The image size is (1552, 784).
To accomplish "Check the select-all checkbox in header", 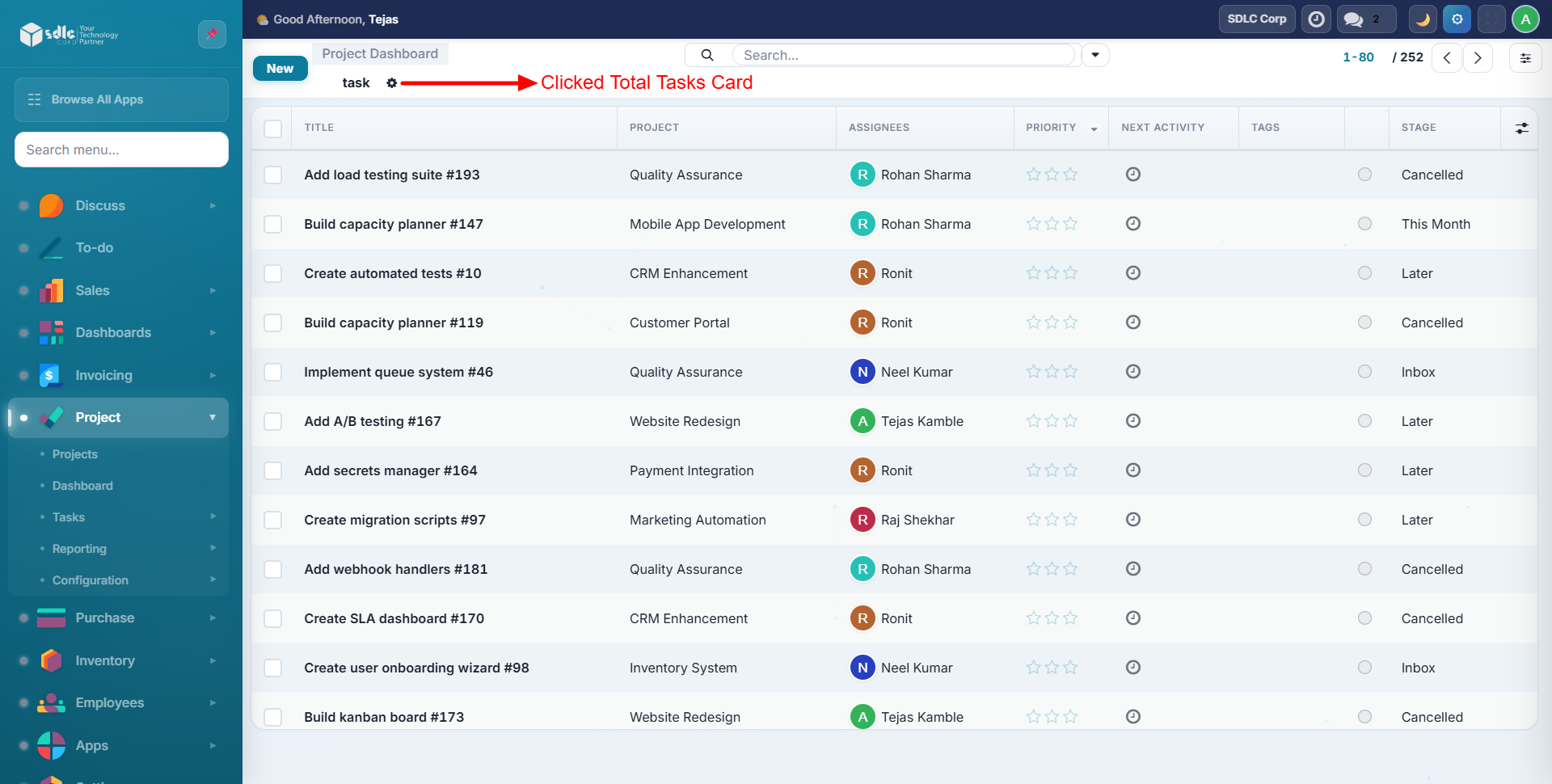I will point(273,129).
